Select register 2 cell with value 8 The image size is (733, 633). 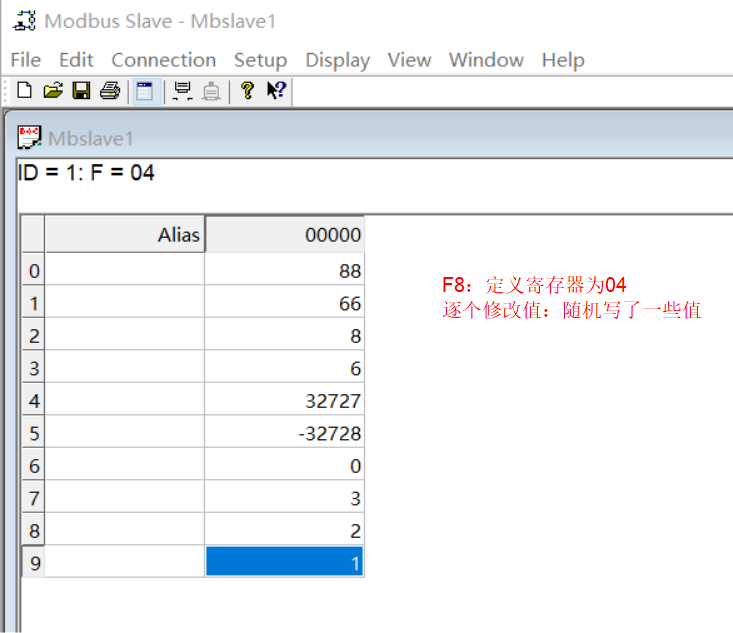click(x=285, y=335)
